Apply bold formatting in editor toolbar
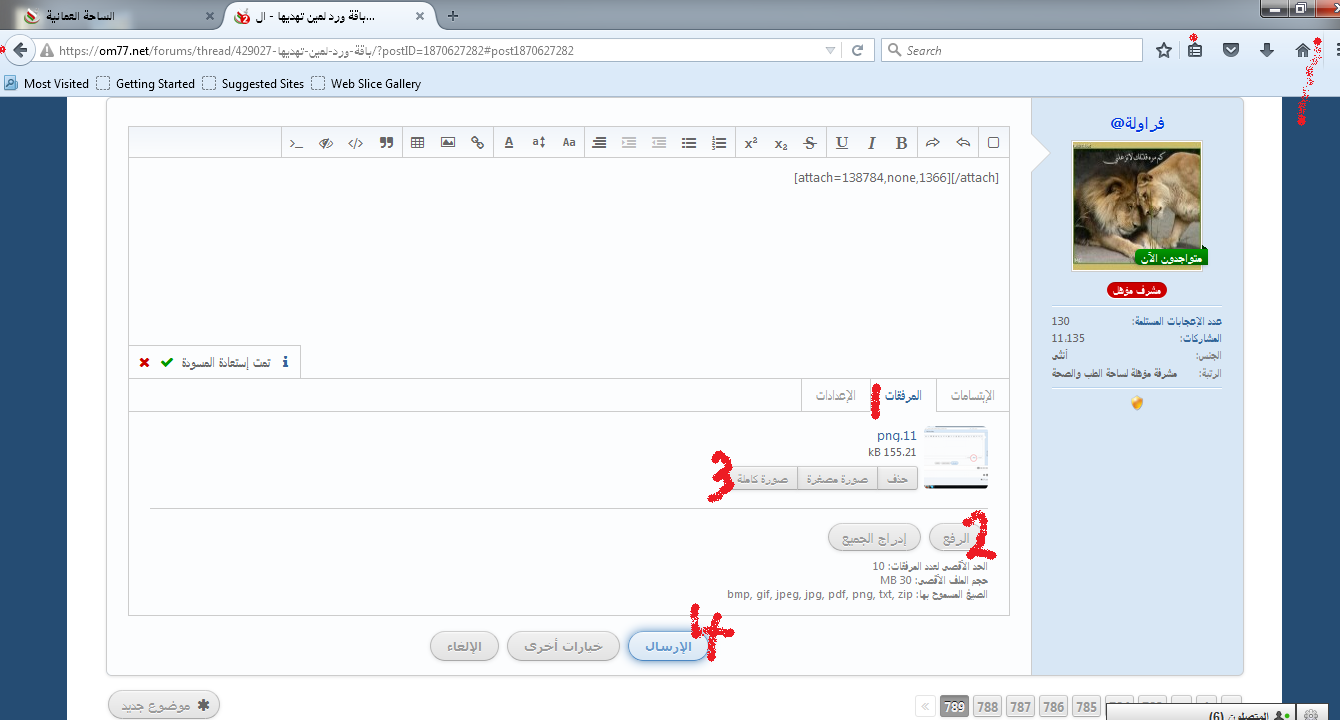The width and height of the screenshot is (1340, 720). tap(901, 143)
